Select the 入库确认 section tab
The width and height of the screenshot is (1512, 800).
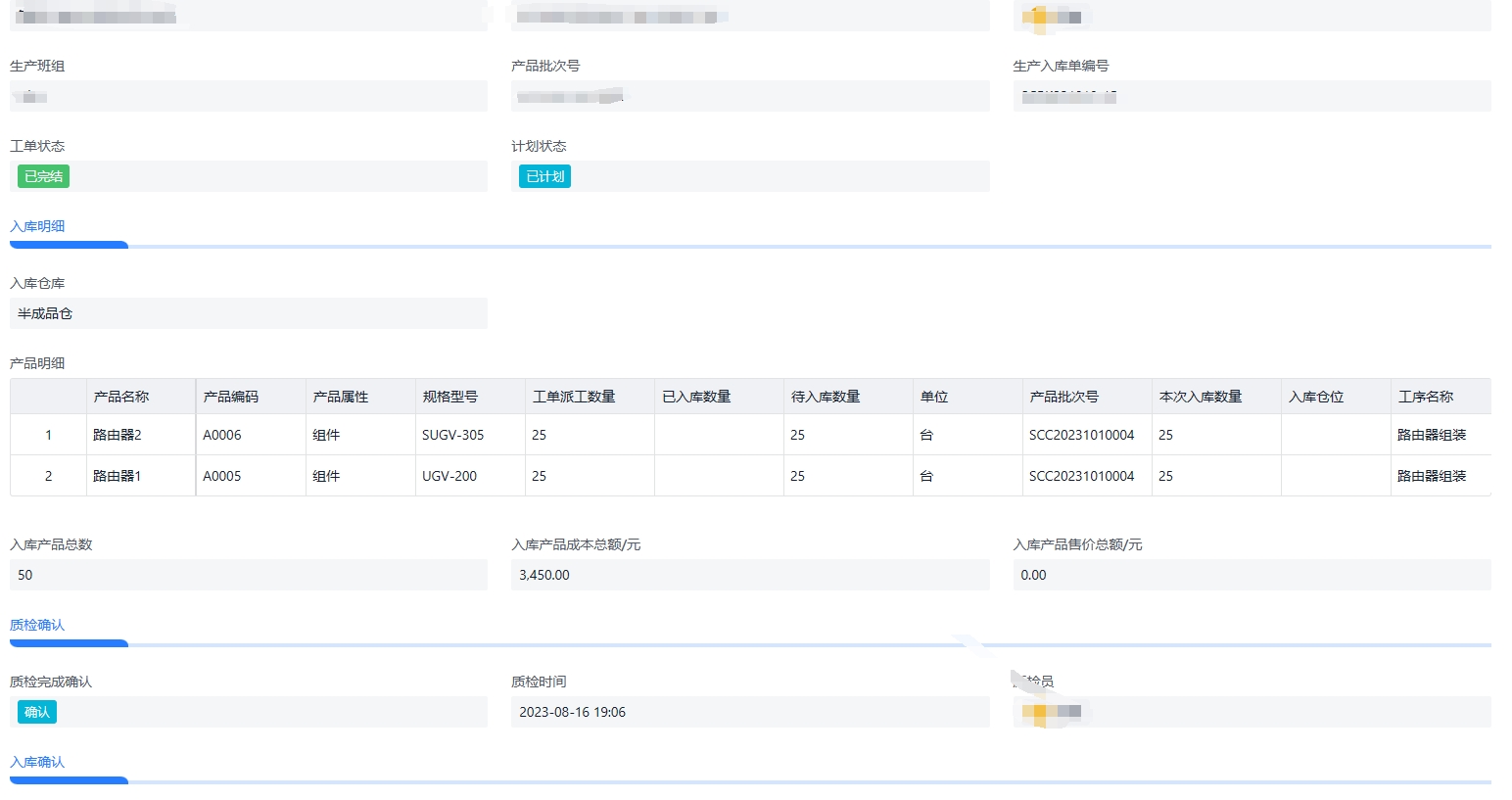pyautogui.click(x=37, y=762)
